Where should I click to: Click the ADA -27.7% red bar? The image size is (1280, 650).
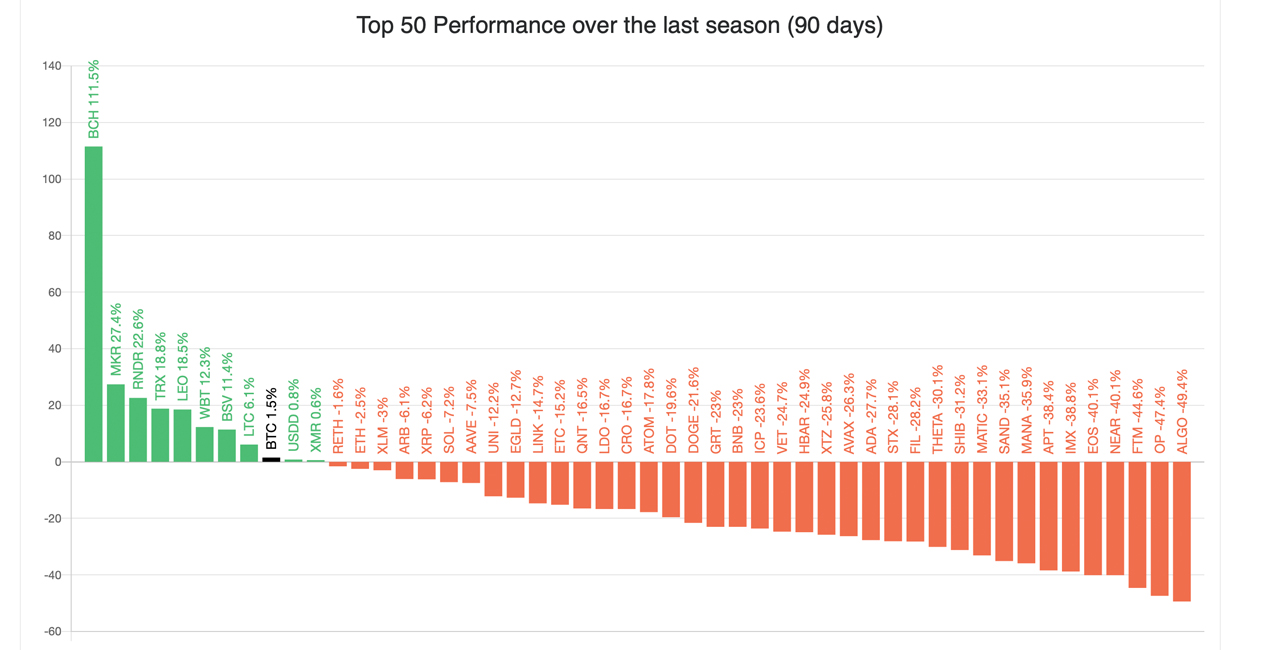pos(871,501)
